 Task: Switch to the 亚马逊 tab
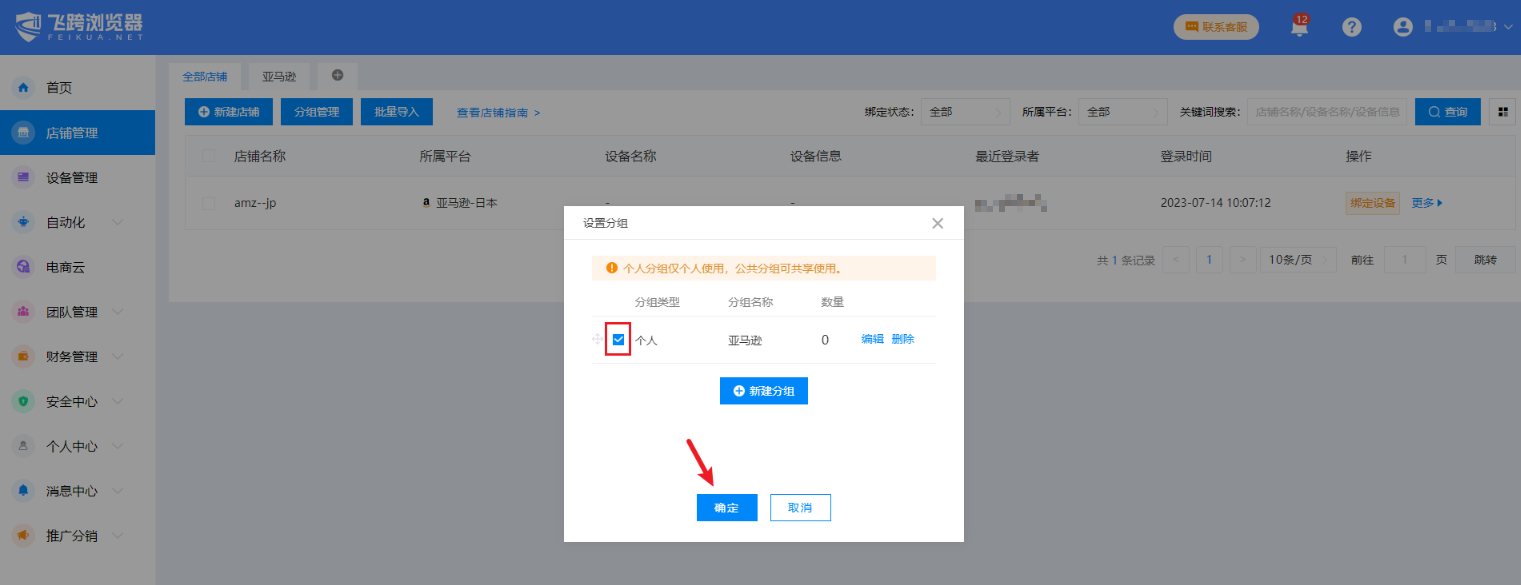click(x=279, y=76)
